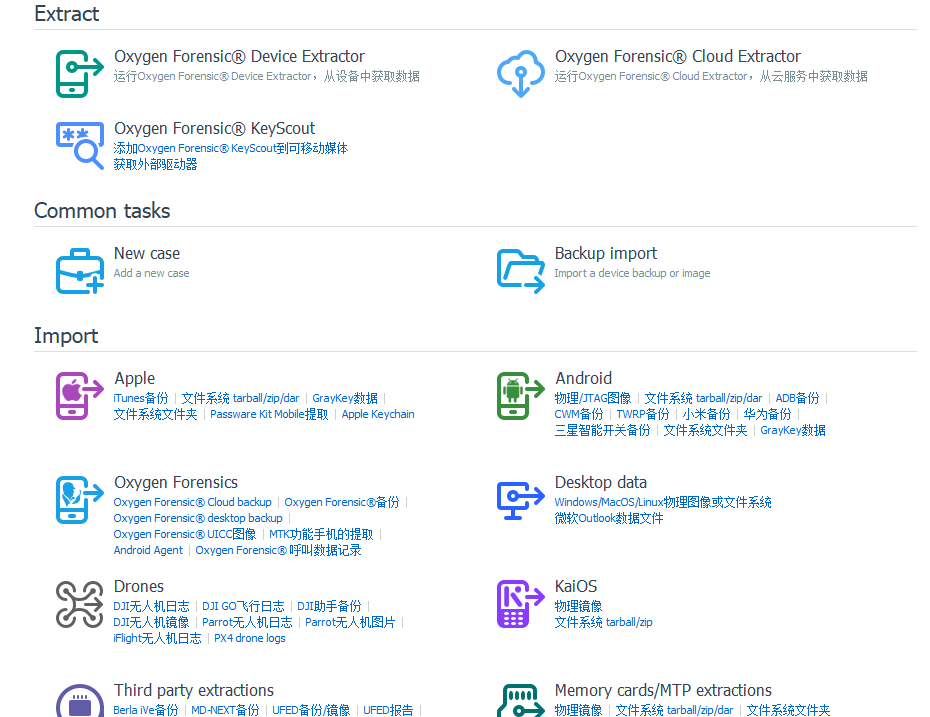The image size is (930, 717).
Task: Click the UFED报告 link
Action: coord(388,710)
